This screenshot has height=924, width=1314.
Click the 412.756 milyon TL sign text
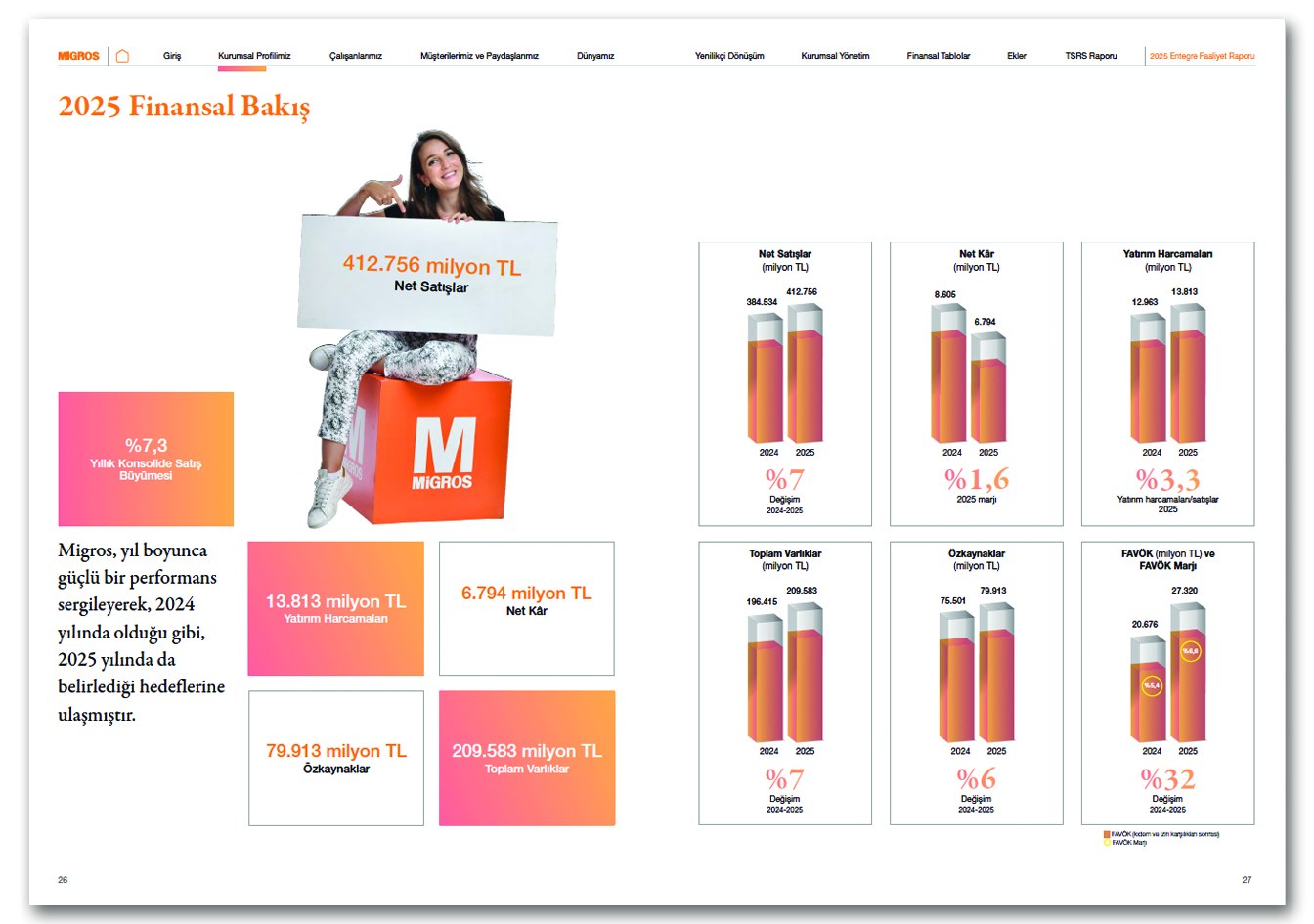(x=431, y=265)
